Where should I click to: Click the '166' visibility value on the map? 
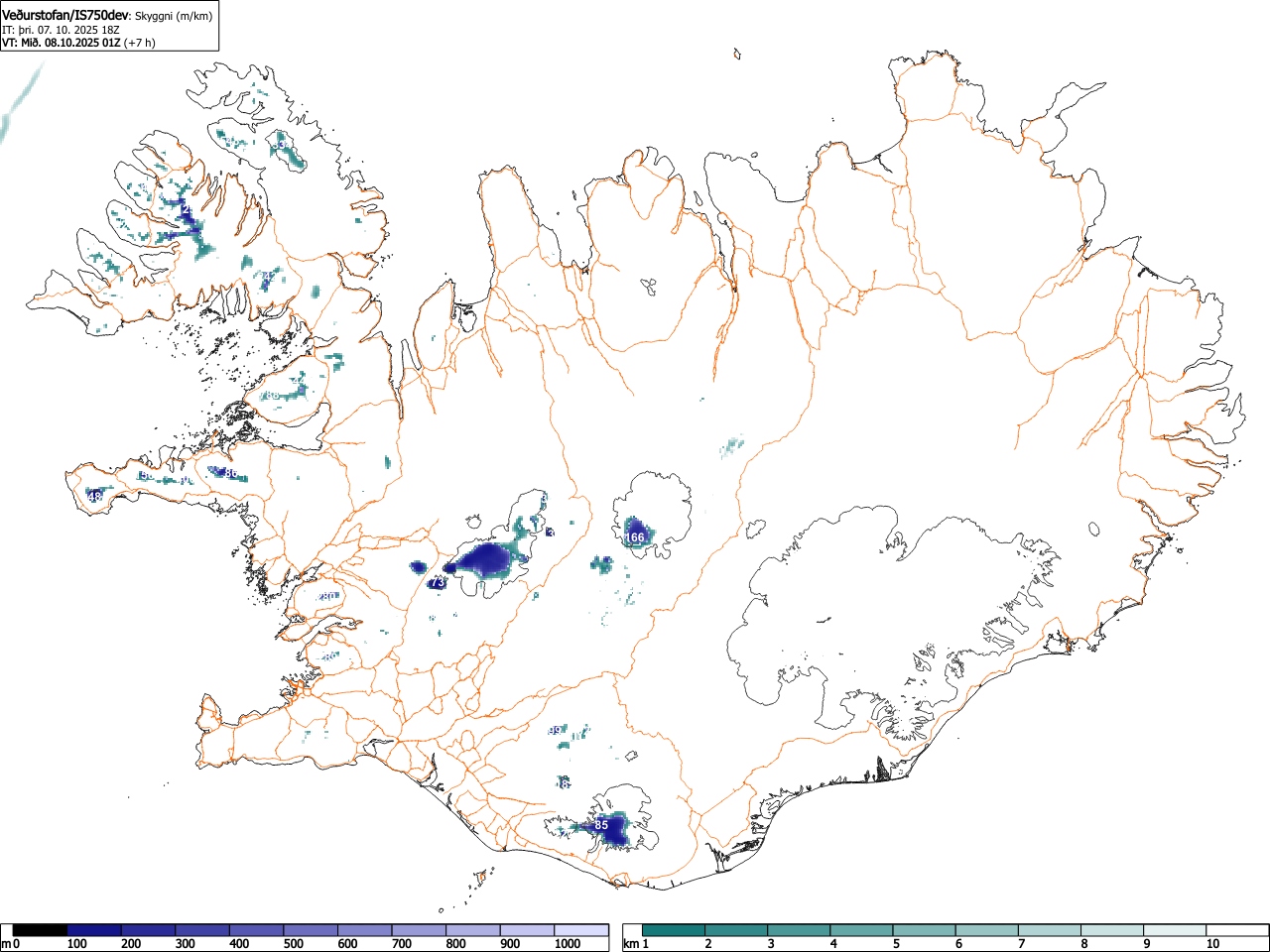click(x=635, y=537)
